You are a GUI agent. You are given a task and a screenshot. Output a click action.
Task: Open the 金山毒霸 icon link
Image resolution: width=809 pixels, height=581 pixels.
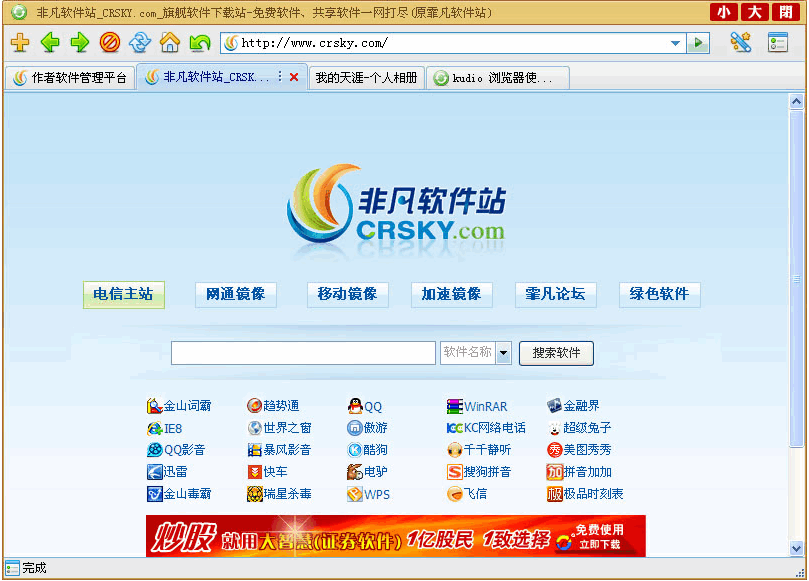tap(179, 494)
